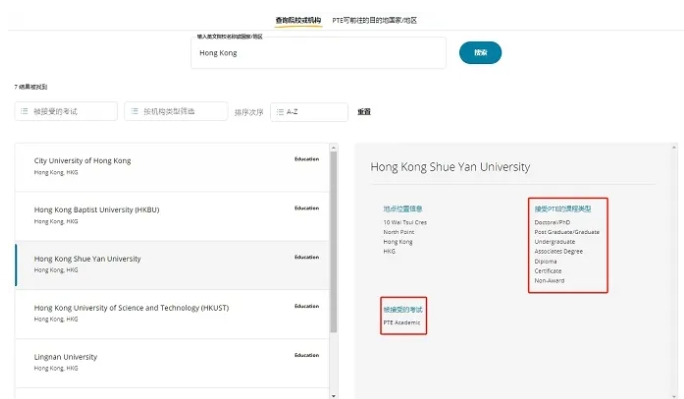This screenshot has width=684, height=399.
Task: Click the PTE Academic text
Action: 402,323
